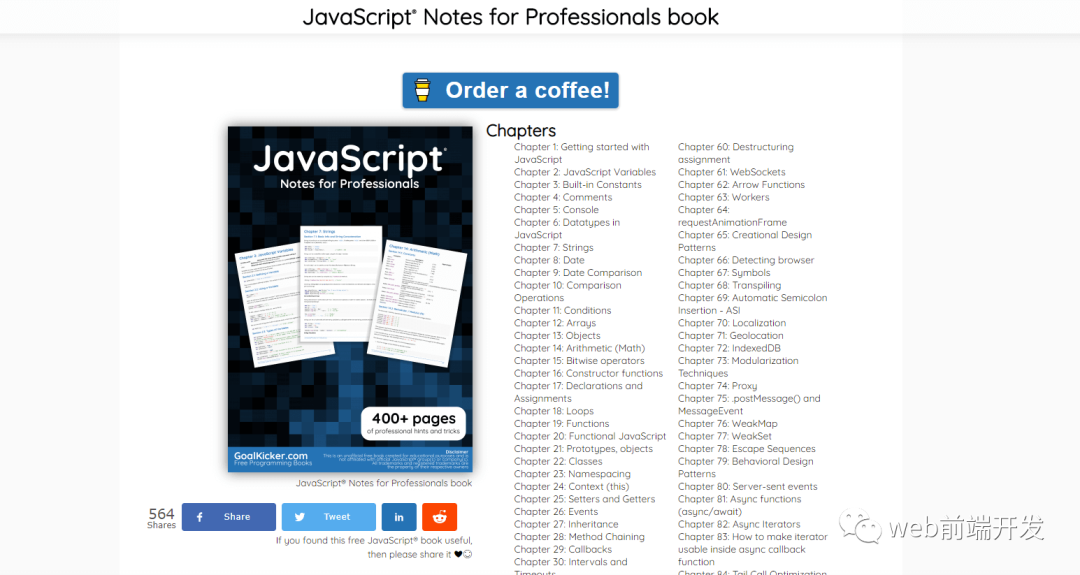Click the page title JavaScript Notes for Professionals book
The width and height of the screenshot is (1080, 575).
[x=510, y=17]
